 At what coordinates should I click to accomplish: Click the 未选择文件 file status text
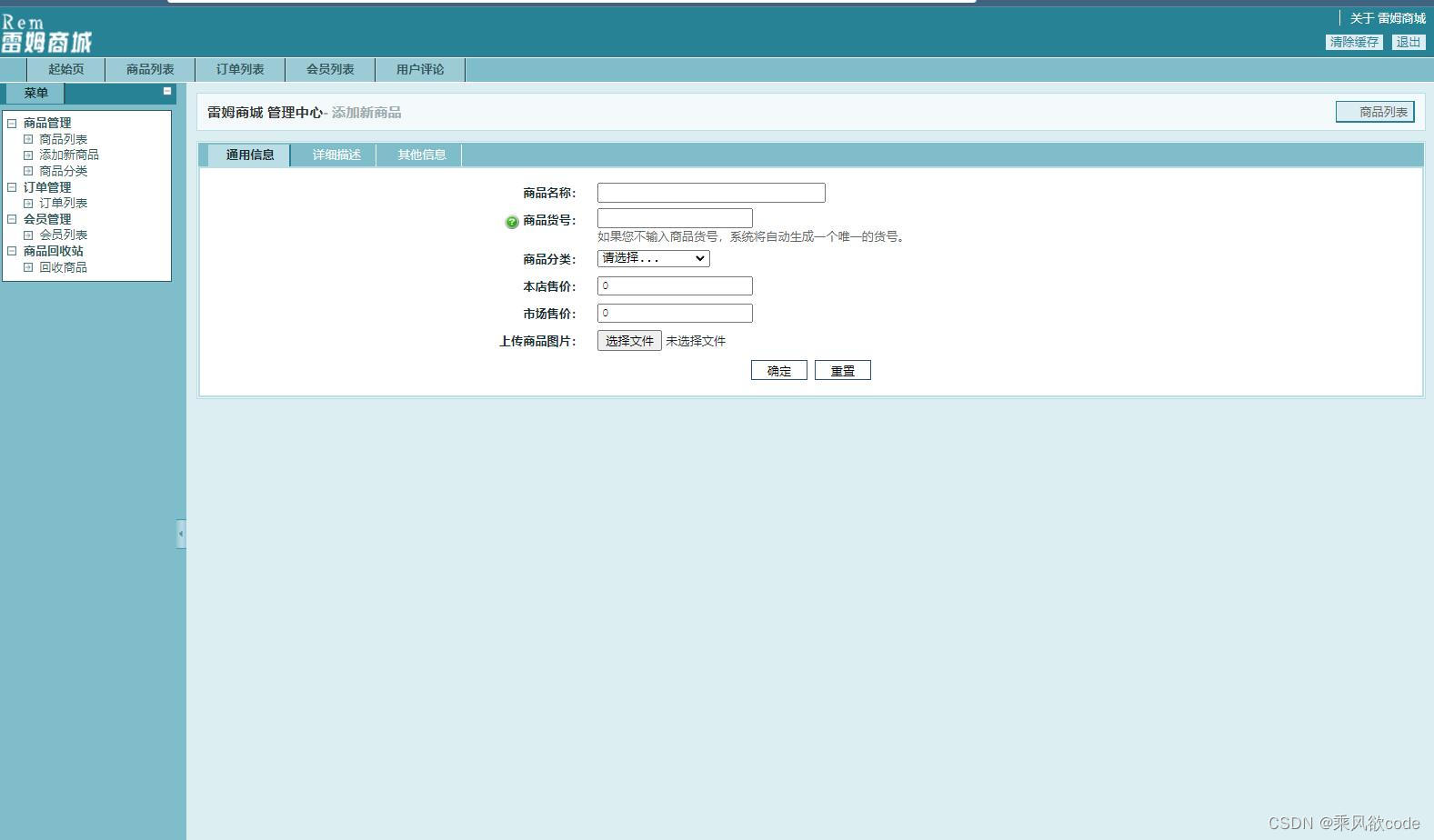pos(696,341)
